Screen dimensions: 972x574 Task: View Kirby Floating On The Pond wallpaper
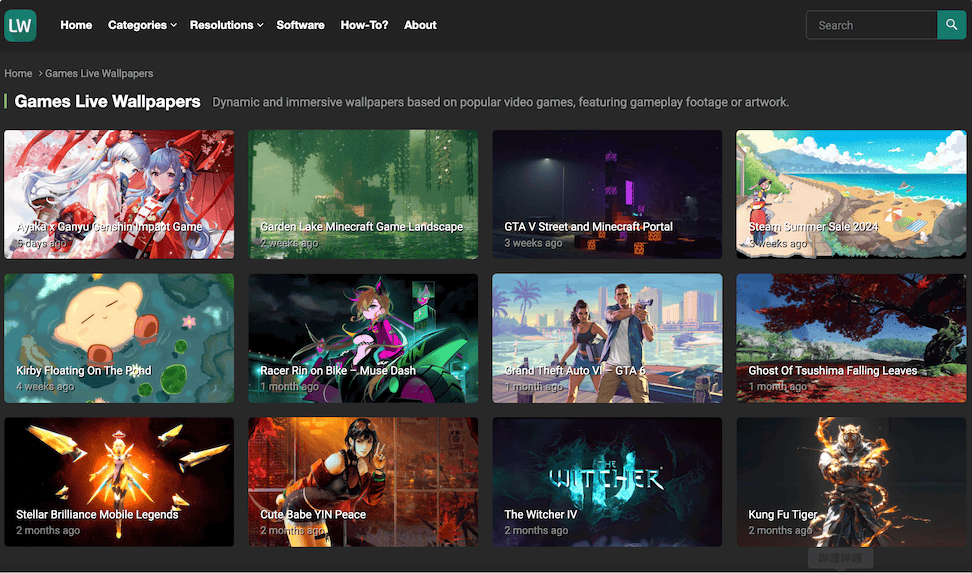[x=119, y=338]
